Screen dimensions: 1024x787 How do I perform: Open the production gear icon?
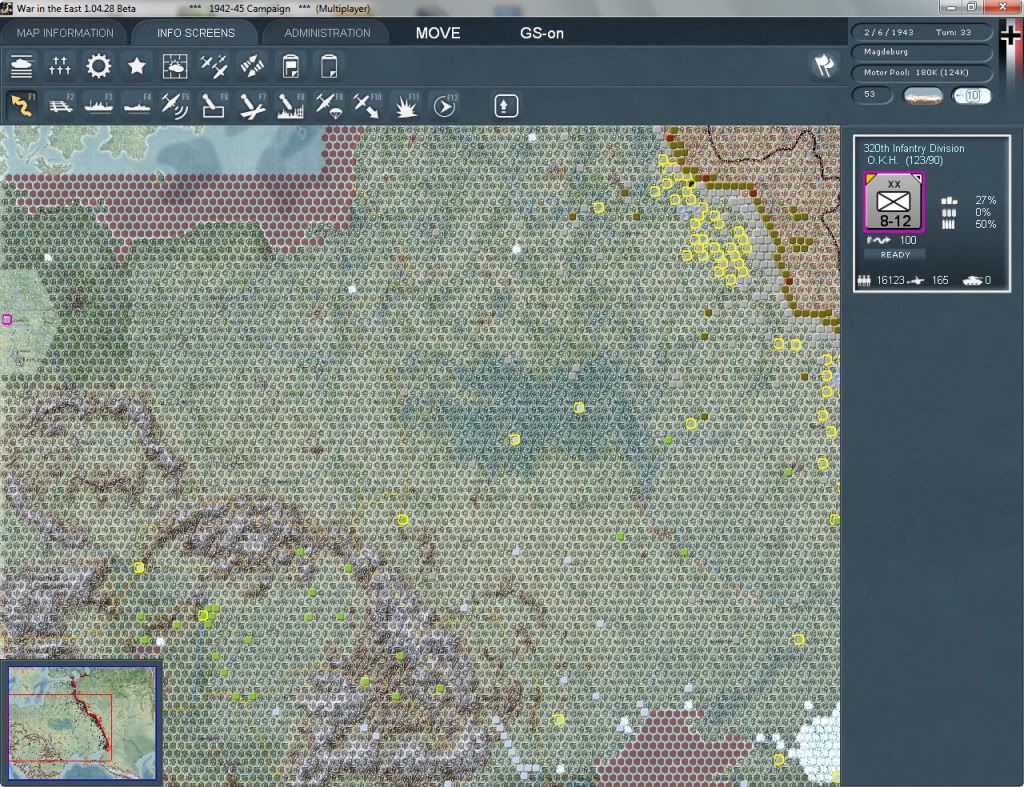pyautogui.click(x=99, y=66)
